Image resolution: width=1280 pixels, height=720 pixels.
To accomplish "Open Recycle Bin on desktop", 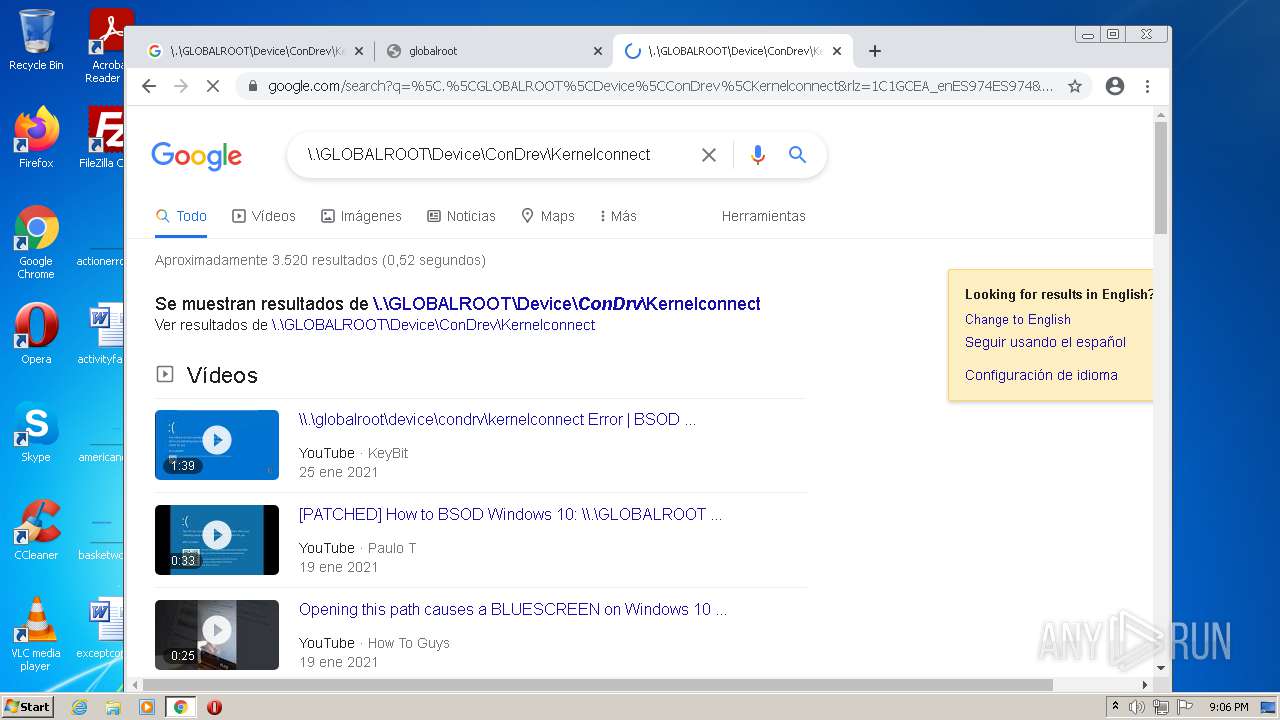I will pyautogui.click(x=36, y=40).
